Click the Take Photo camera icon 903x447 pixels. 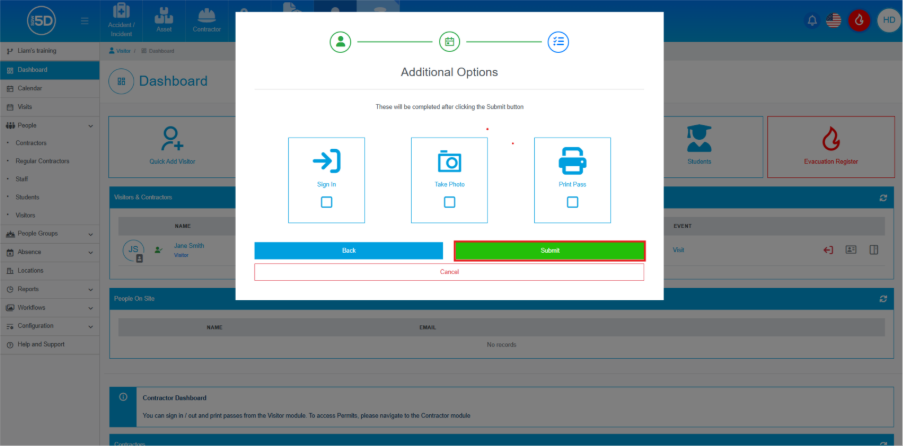(449, 161)
